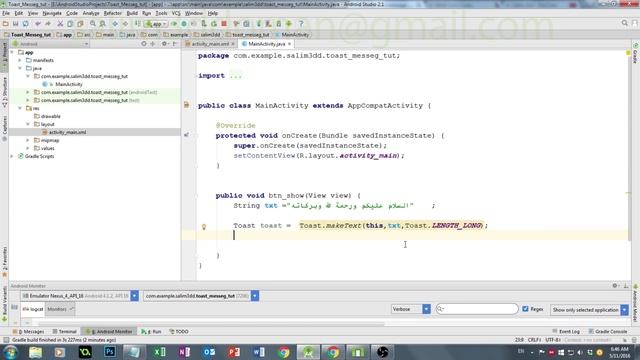The height and width of the screenshot is (360, 640).
Task: Select the logcat tab
Action: pyautogui.click(x=33, y=309)
